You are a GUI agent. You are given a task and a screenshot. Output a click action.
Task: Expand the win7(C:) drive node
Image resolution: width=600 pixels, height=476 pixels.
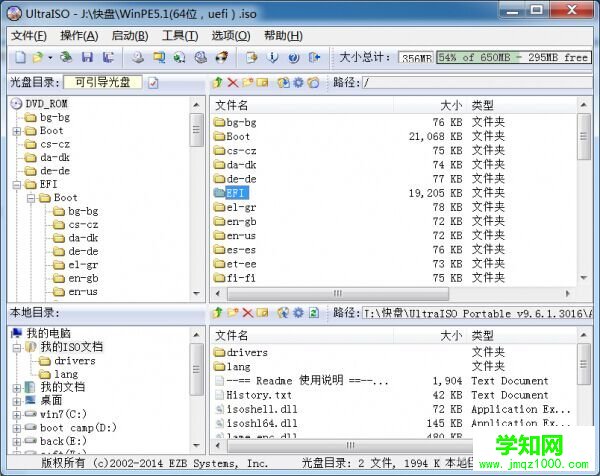click(x=16, y=415)
